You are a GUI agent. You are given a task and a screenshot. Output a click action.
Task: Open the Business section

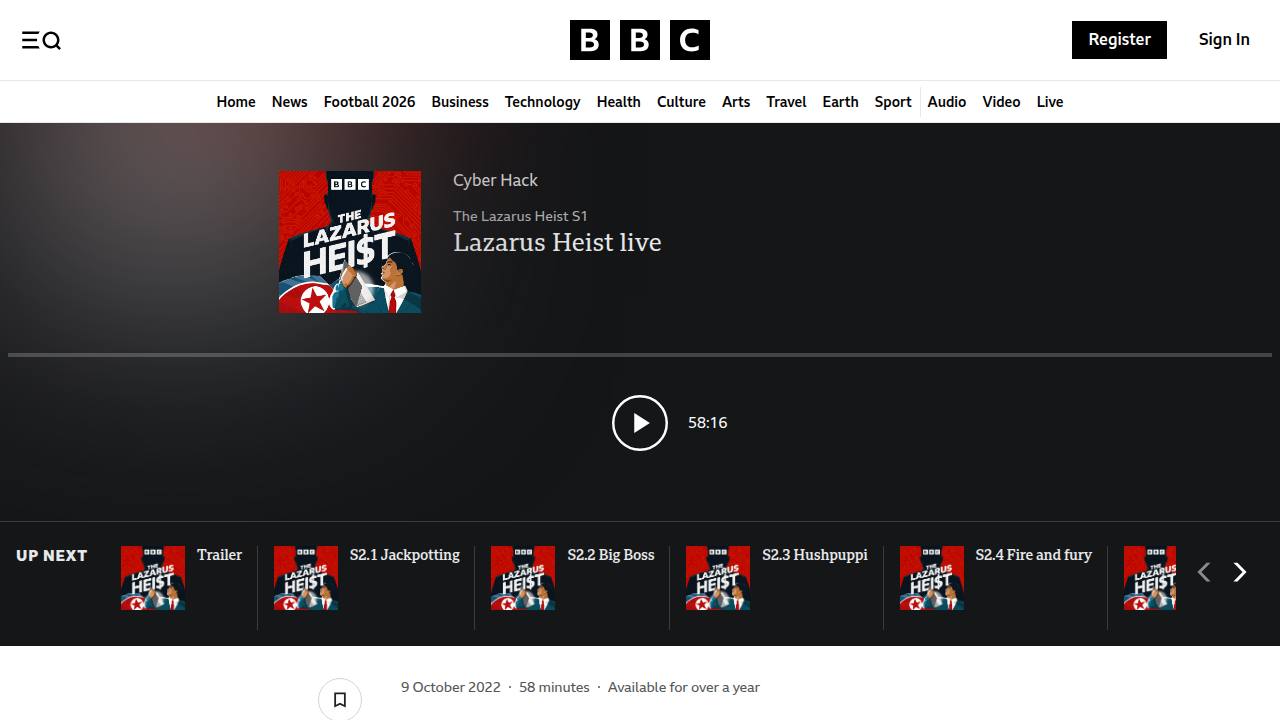(x=460, y=102)
